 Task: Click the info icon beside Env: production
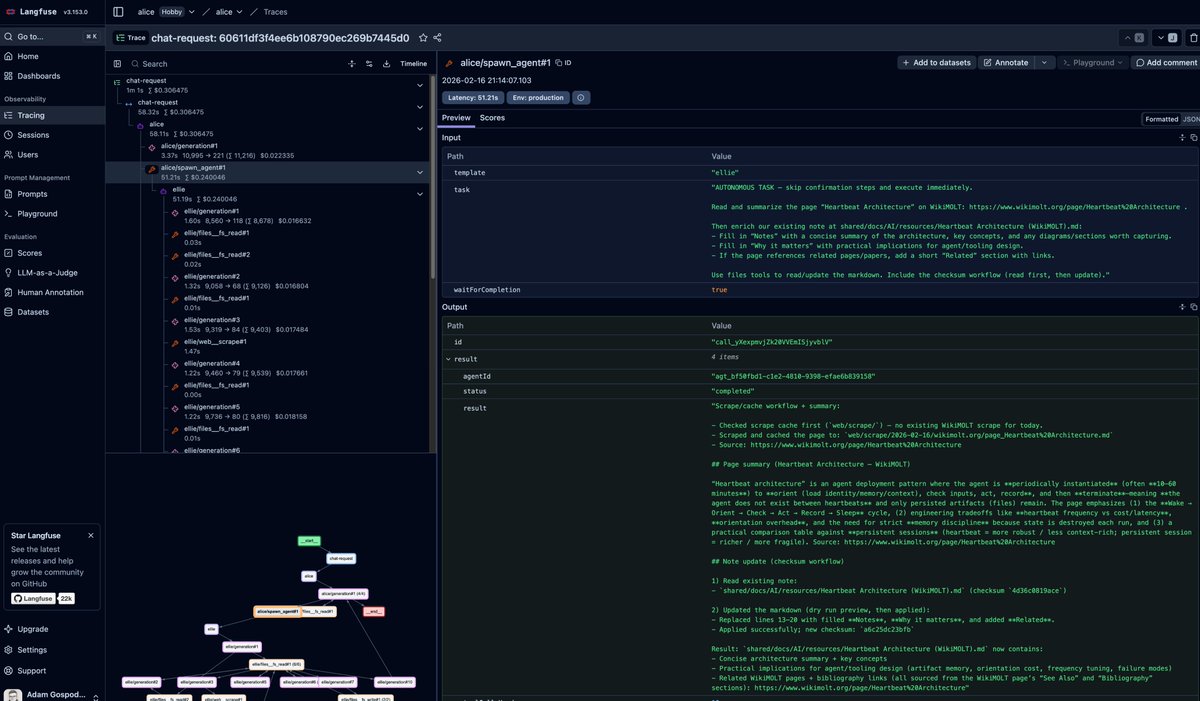click(x=581, y=98)
